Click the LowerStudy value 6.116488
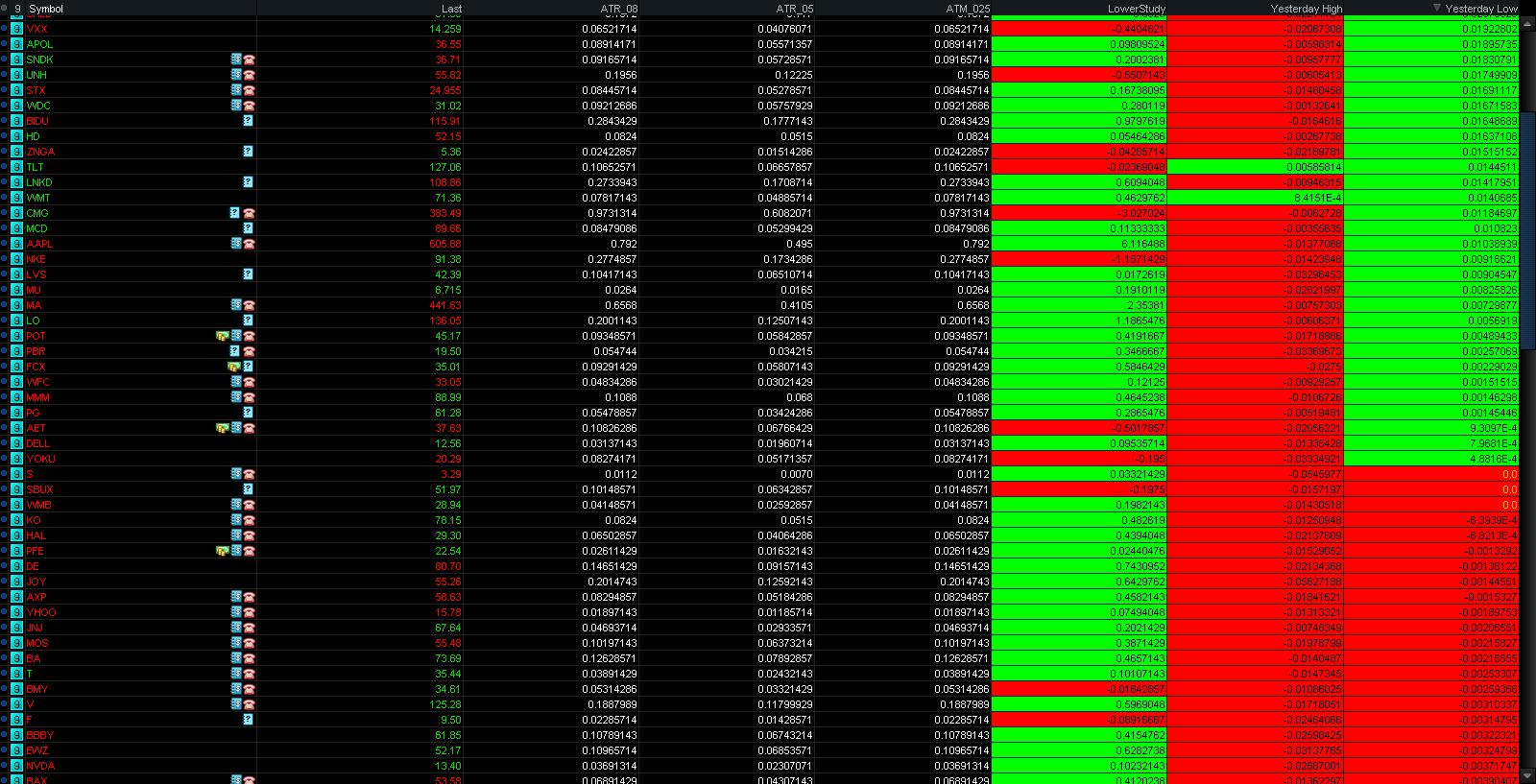Viewport: 1536px width, 784px height. point(1142,244)
